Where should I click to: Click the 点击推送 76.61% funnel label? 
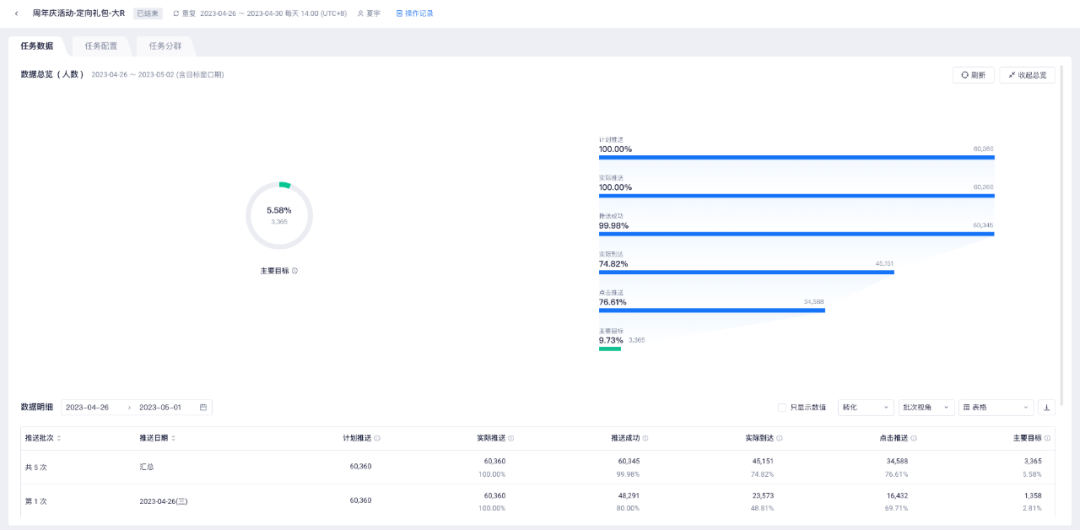tap(613, 298)
